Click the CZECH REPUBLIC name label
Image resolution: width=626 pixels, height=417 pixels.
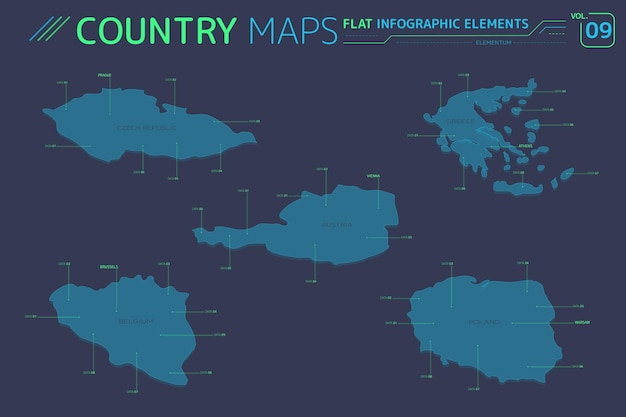click(x=146, y=128)
